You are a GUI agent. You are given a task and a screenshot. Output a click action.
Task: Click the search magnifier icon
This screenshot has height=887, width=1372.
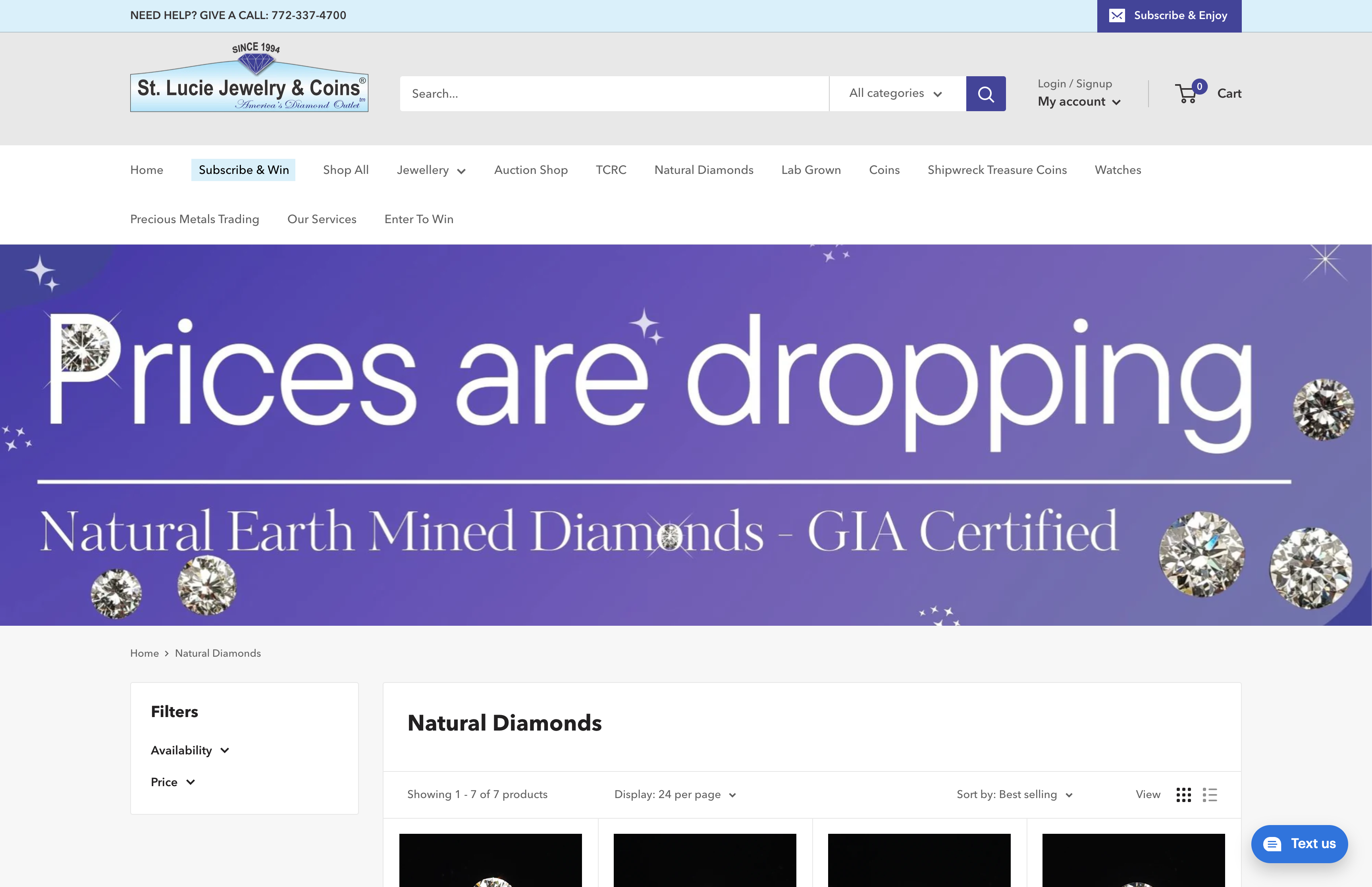coord(986,93)
